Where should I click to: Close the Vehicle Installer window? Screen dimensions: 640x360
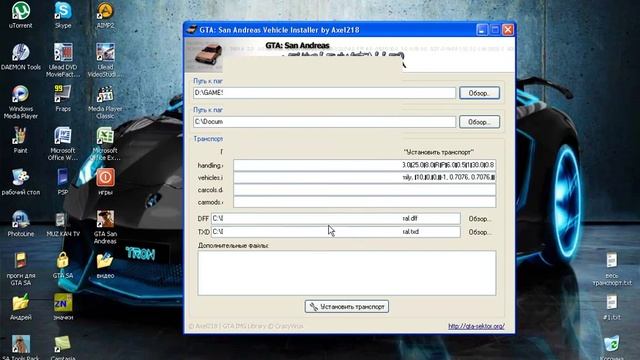(508, 30)
